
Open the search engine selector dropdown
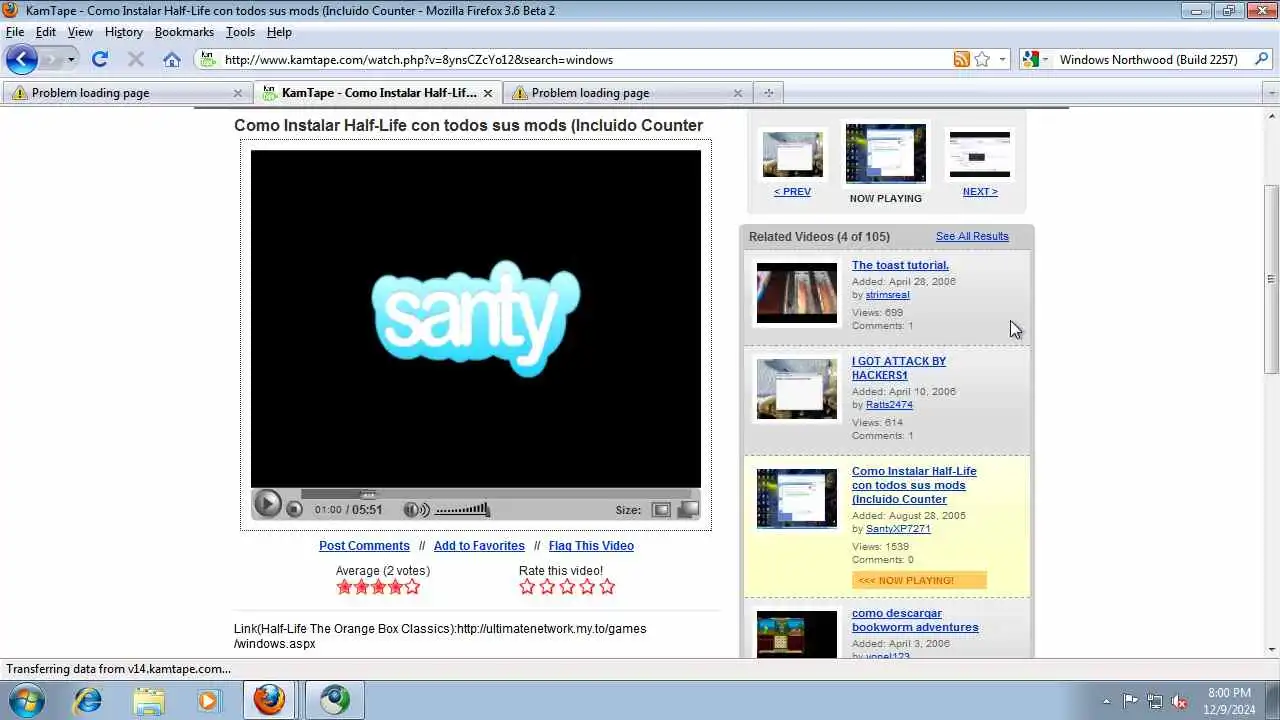click(1035, 59)
